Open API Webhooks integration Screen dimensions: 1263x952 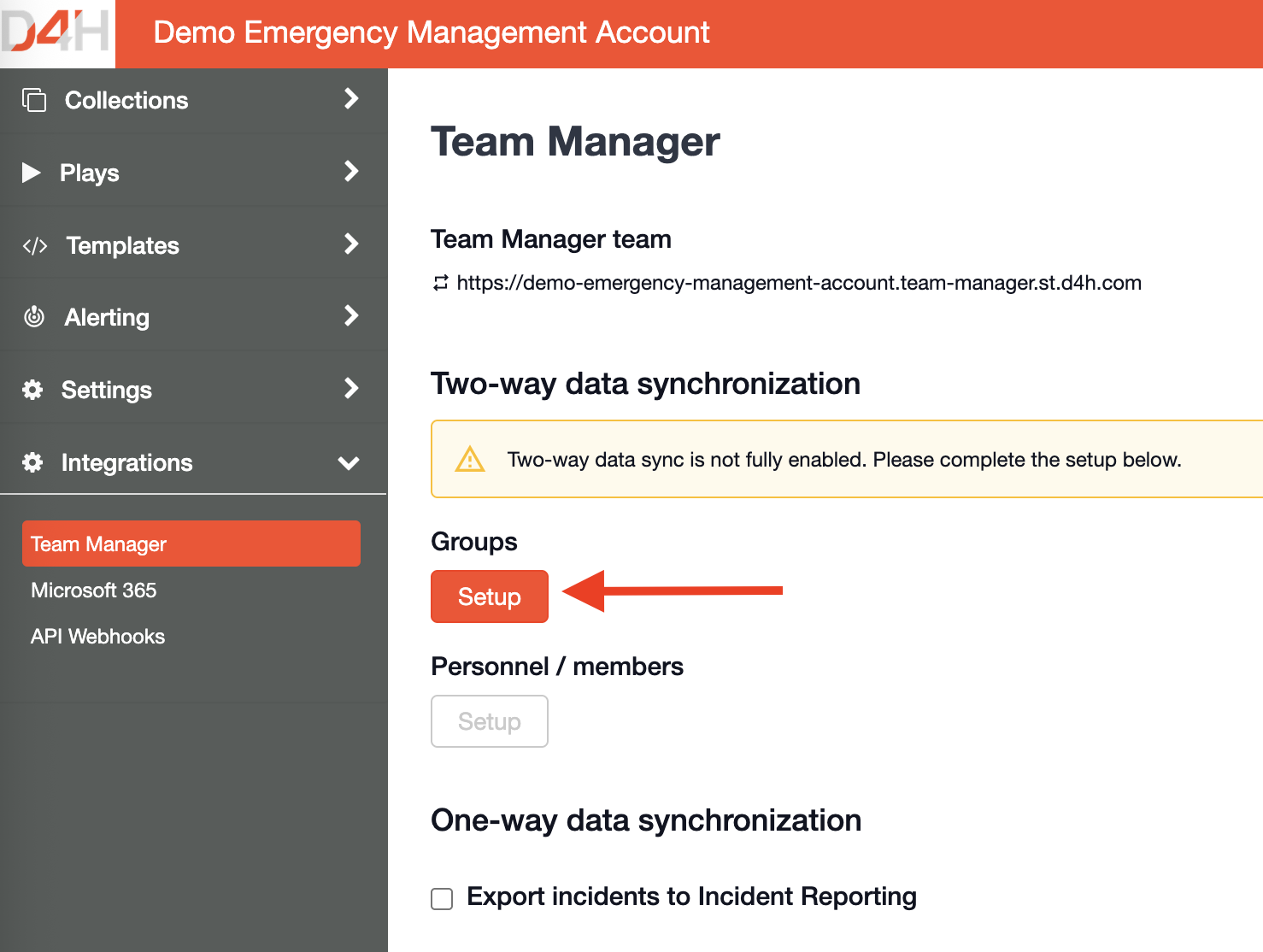98,637
